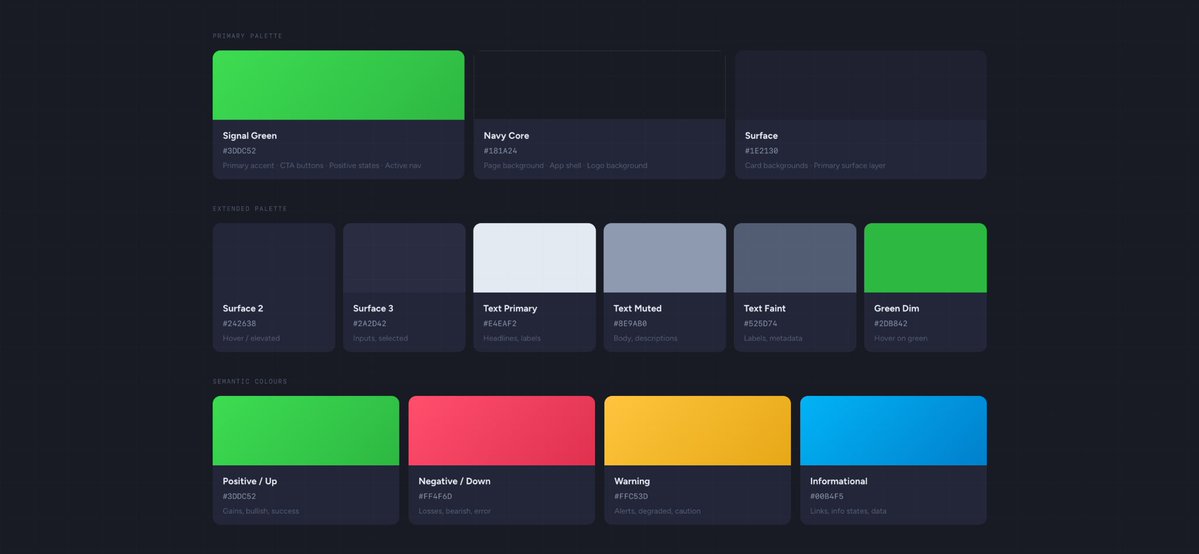1199x554 pixels.
Task: Click the hex code #1E2130
Action: click(762, 151)
